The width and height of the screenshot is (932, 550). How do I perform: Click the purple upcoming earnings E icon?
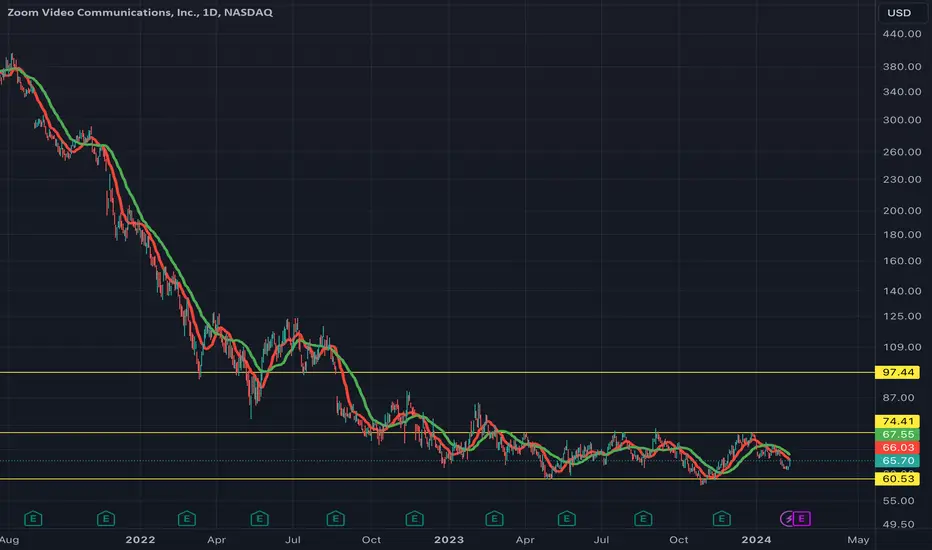(x=802, y=519)
